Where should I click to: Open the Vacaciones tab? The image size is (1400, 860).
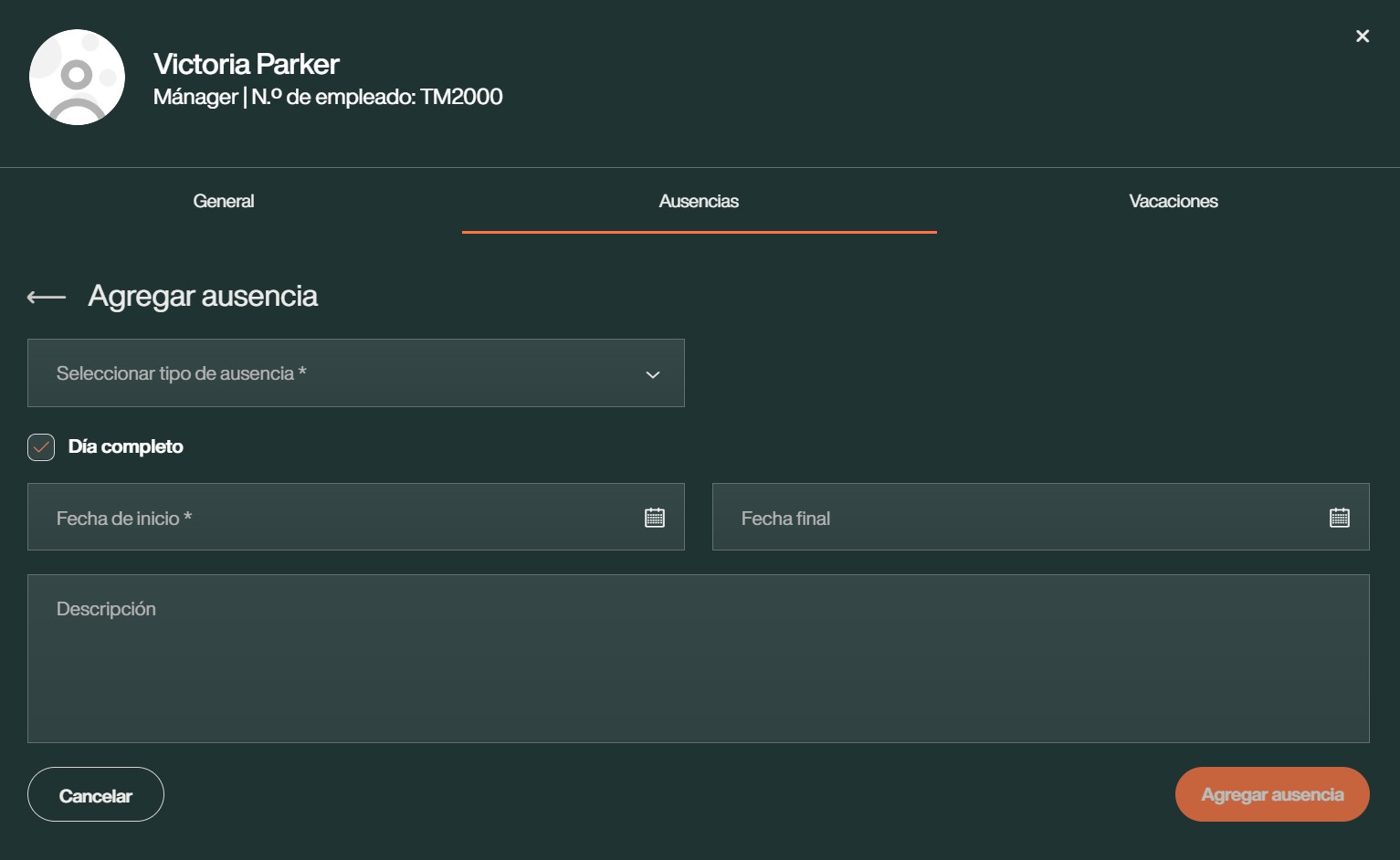point(1174,201)
